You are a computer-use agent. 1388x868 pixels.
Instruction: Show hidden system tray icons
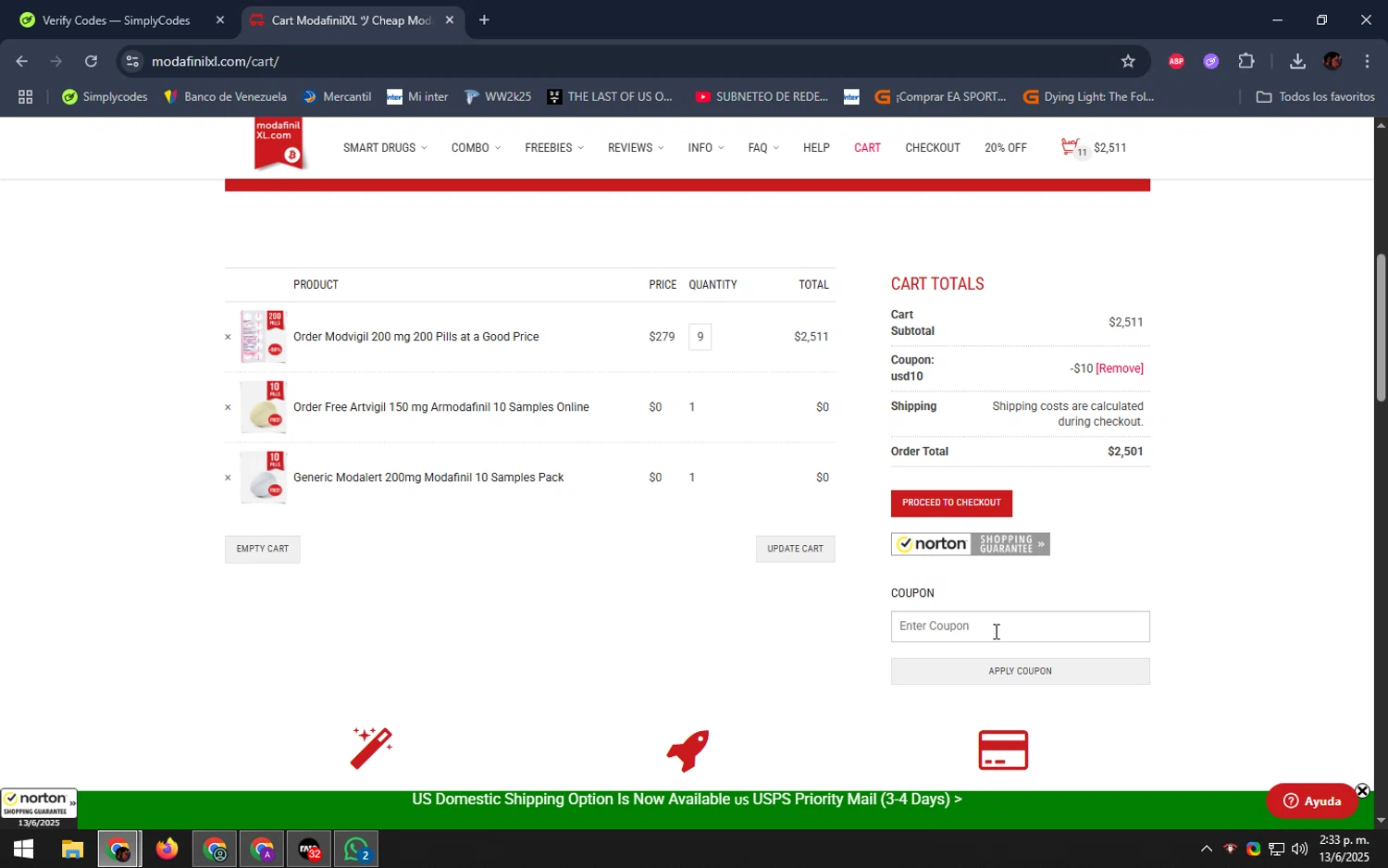tap(1206, 849)
